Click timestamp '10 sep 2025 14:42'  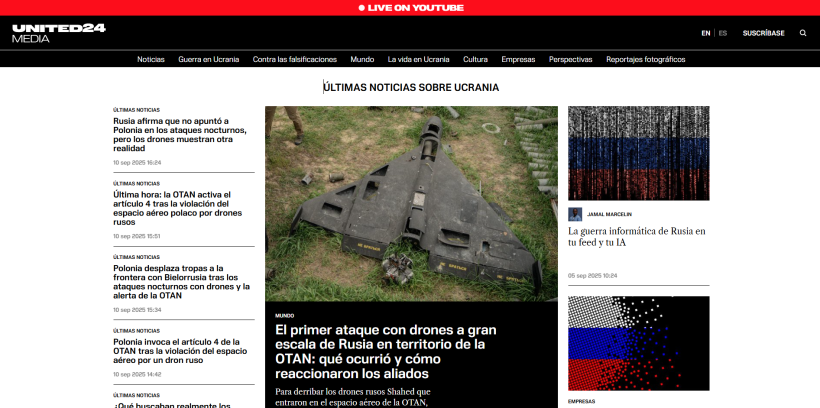[137, 375]
